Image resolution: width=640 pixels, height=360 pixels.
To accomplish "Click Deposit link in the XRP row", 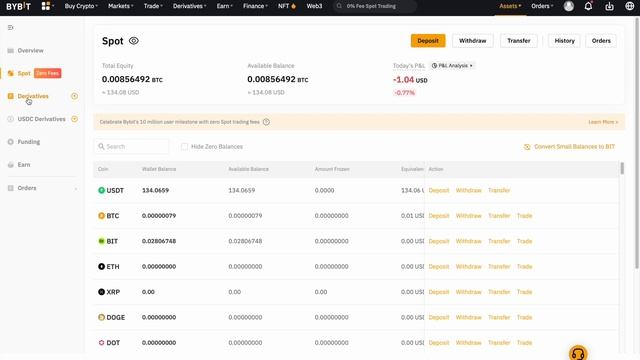I will click(x=439, y=292).
